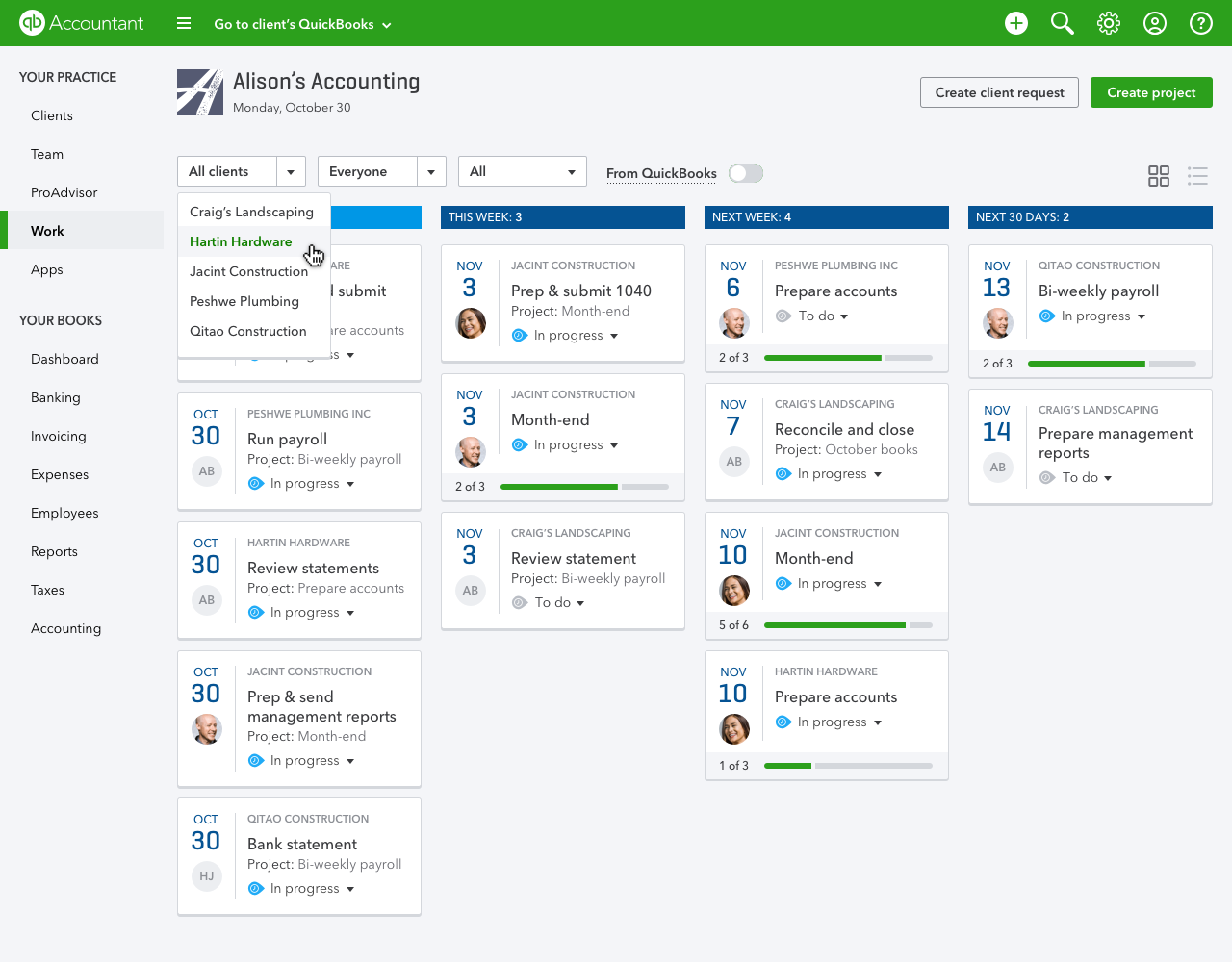Image resolution: width=1232 pixels, height=962 pixels.
Task: Open Go to client's QuickBooks dropdown
Action: click(302, 24)
